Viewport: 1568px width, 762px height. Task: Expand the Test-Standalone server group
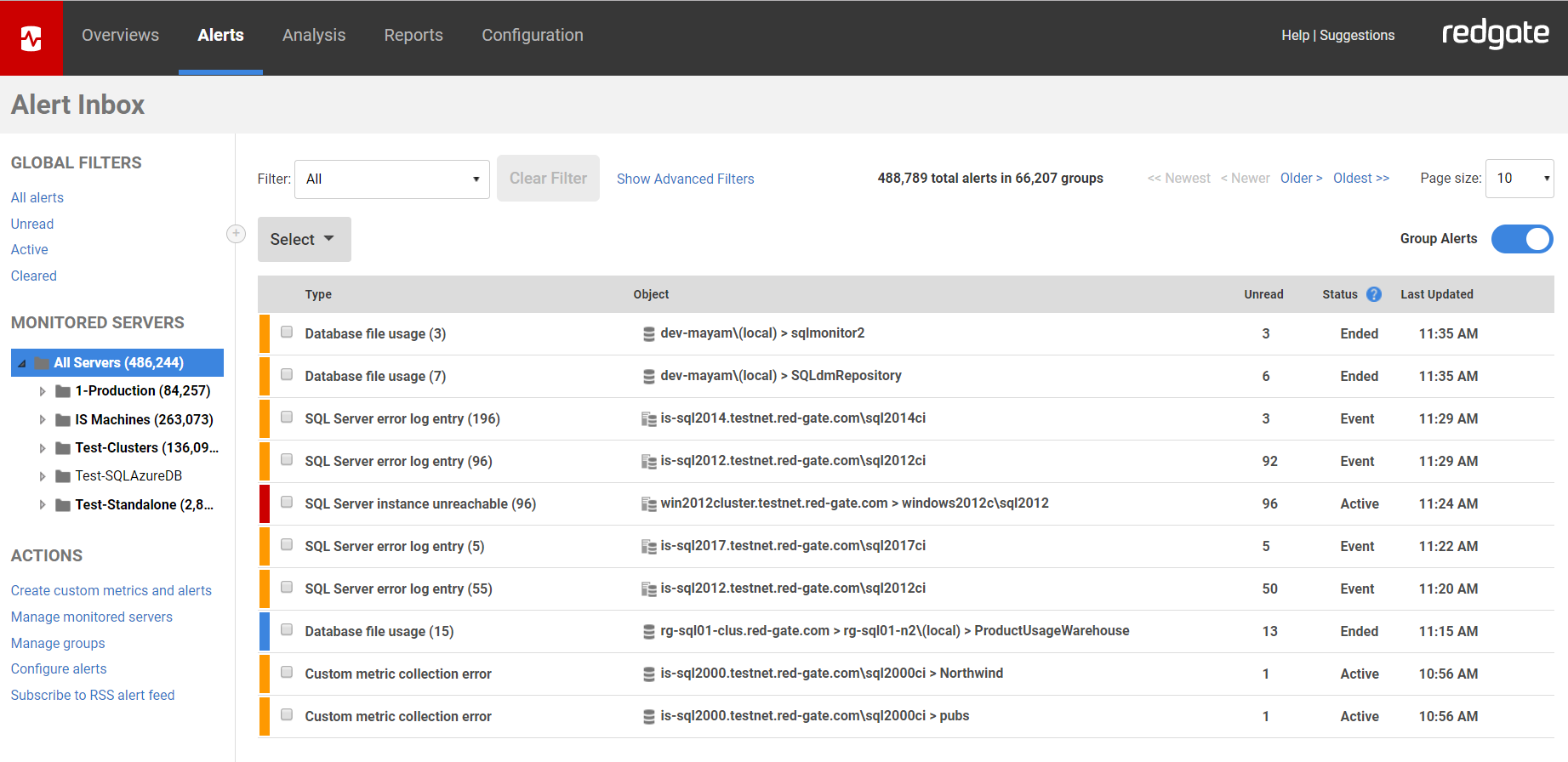[43, 505]
